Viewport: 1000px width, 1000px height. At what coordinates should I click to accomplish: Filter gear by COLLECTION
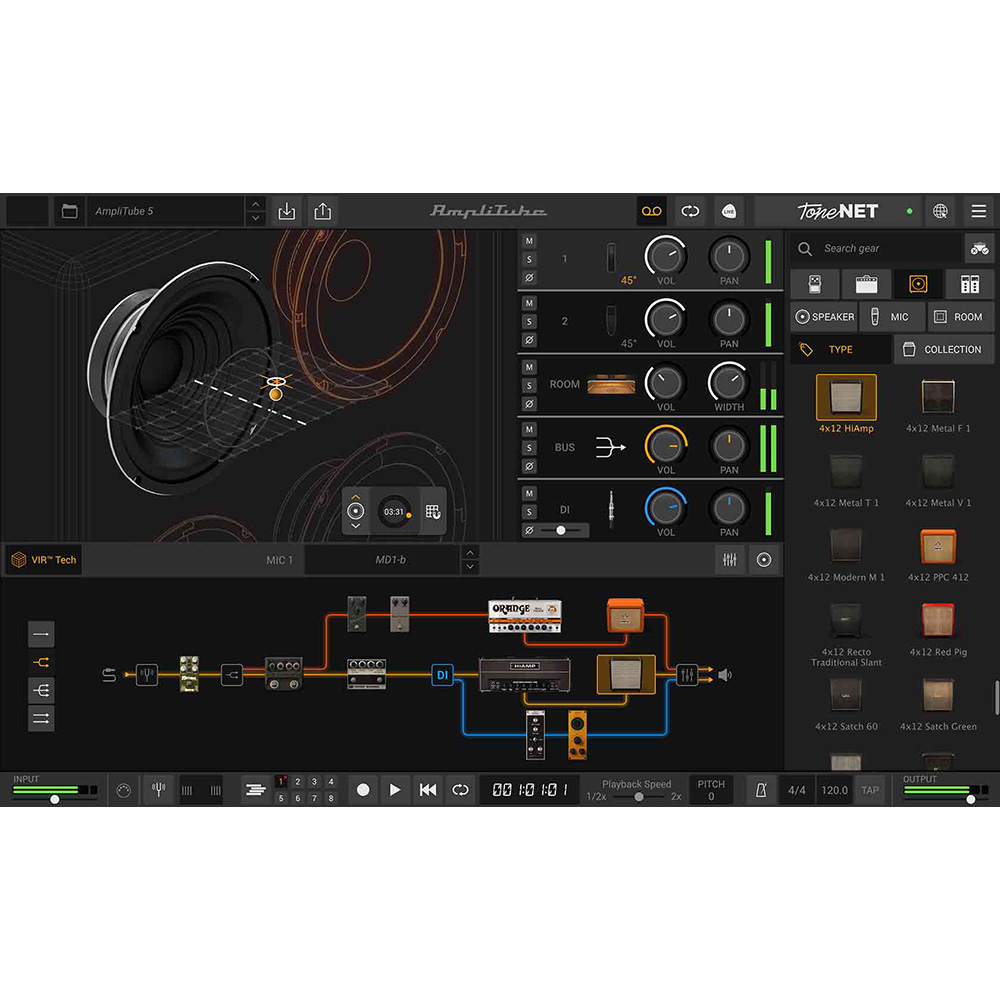pyautogui.click(x=943, y=349)
